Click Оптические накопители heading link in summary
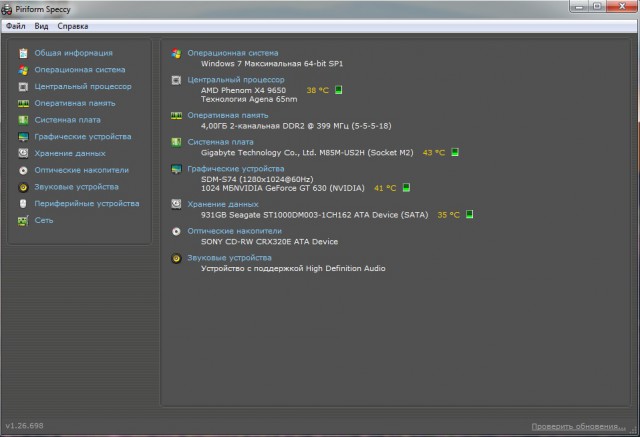This screenshot has height=437, width=640. [235, 231]
